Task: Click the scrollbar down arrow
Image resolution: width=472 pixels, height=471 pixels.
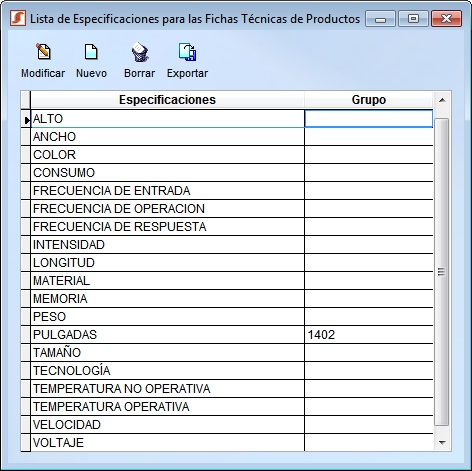Action: 442,443
